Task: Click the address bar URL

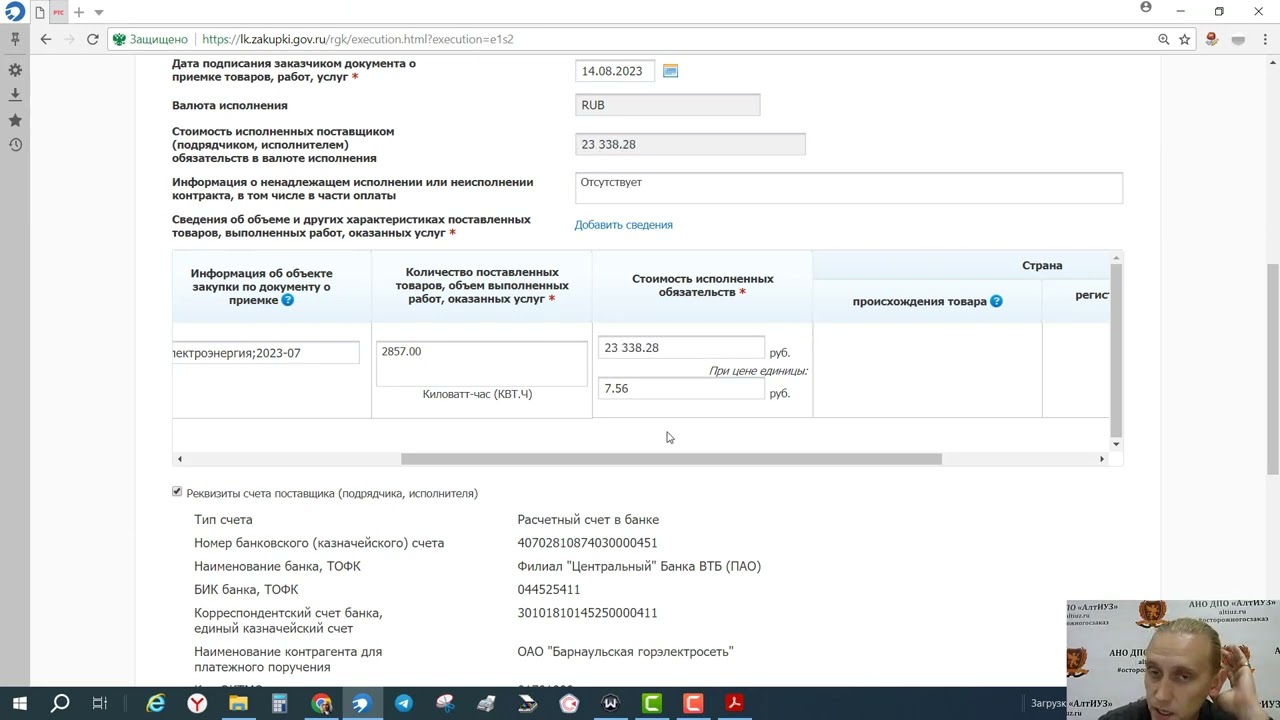Action: tap(357, 39)
